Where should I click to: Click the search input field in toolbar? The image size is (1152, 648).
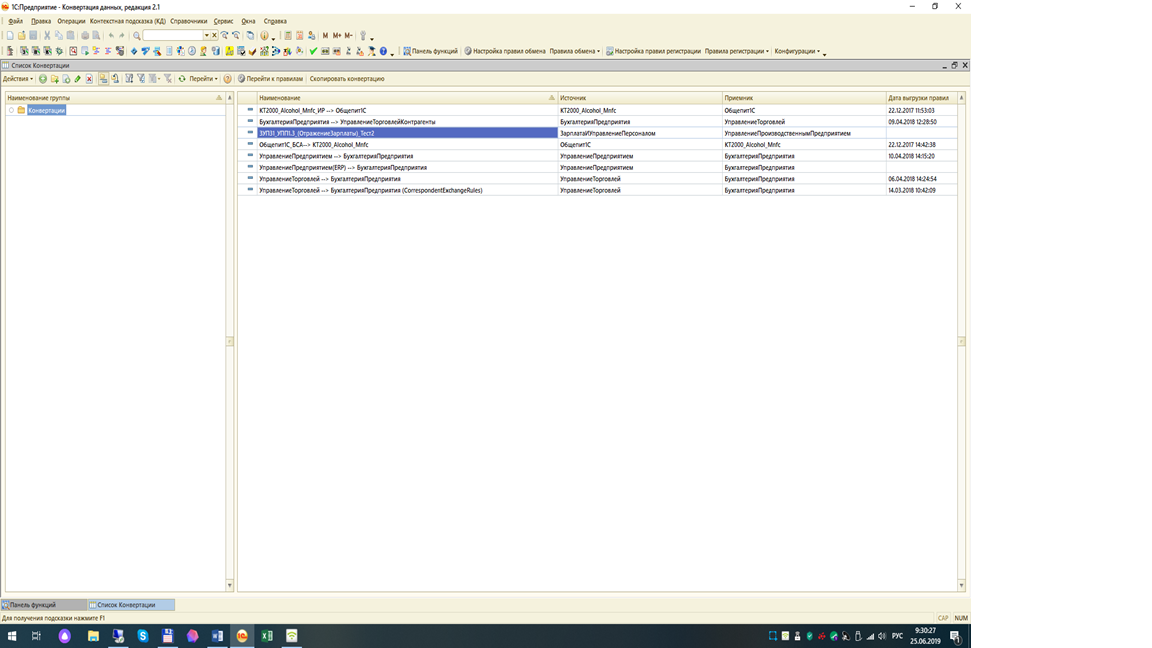coord(173,35)
